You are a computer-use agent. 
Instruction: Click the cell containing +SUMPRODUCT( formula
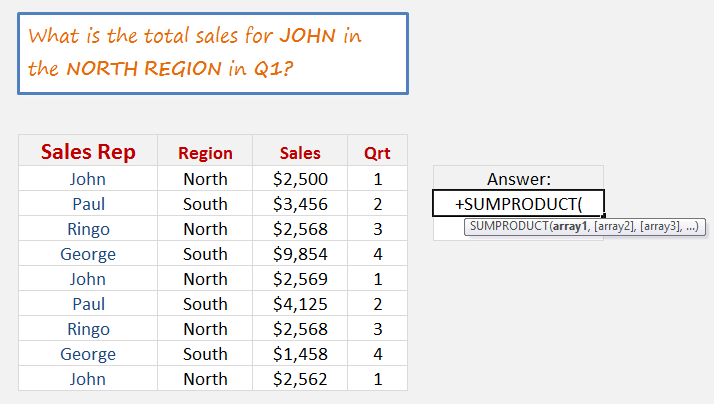click(x=518, y=203)
